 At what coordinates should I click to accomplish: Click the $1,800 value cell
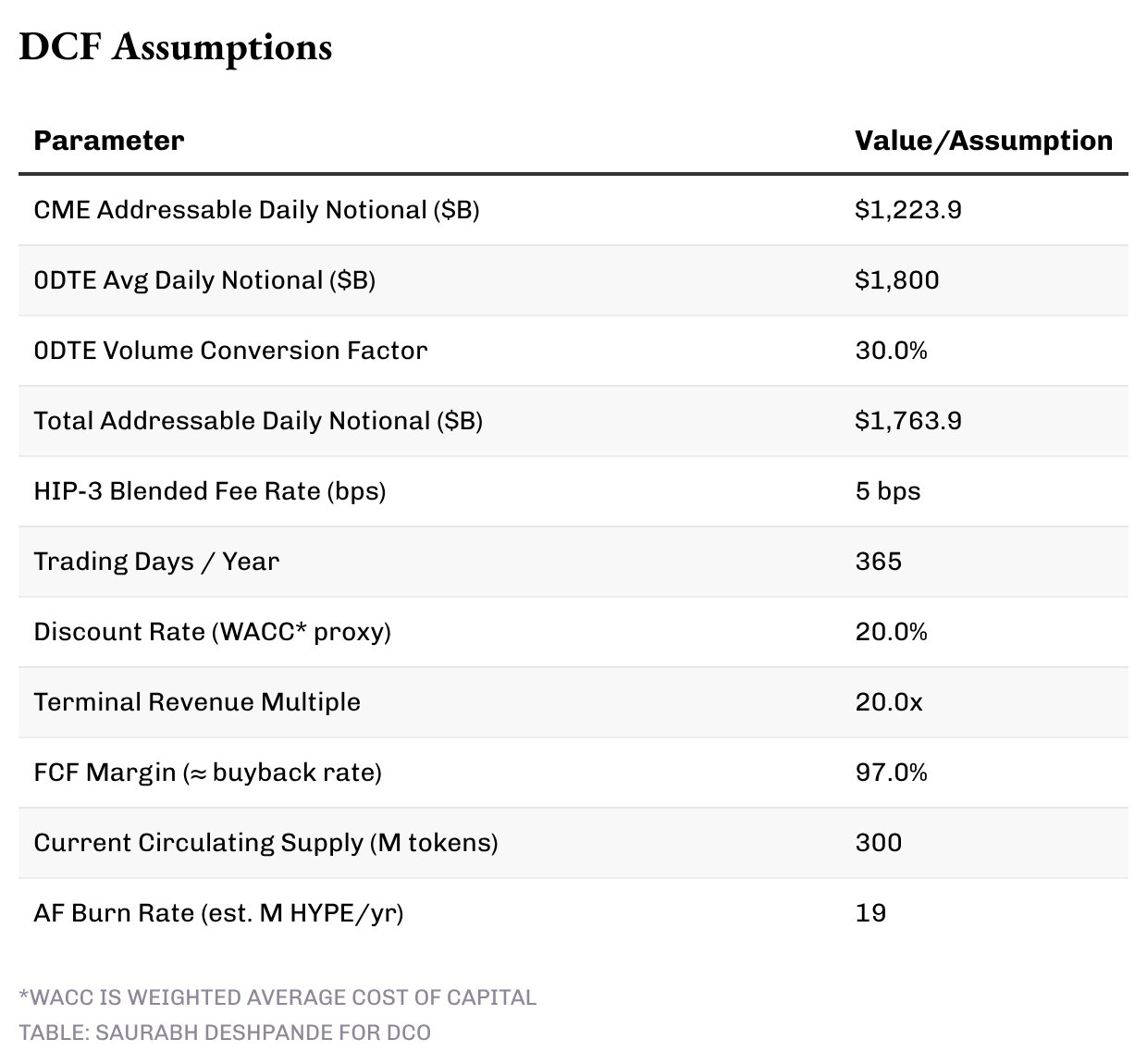[896, 280]
